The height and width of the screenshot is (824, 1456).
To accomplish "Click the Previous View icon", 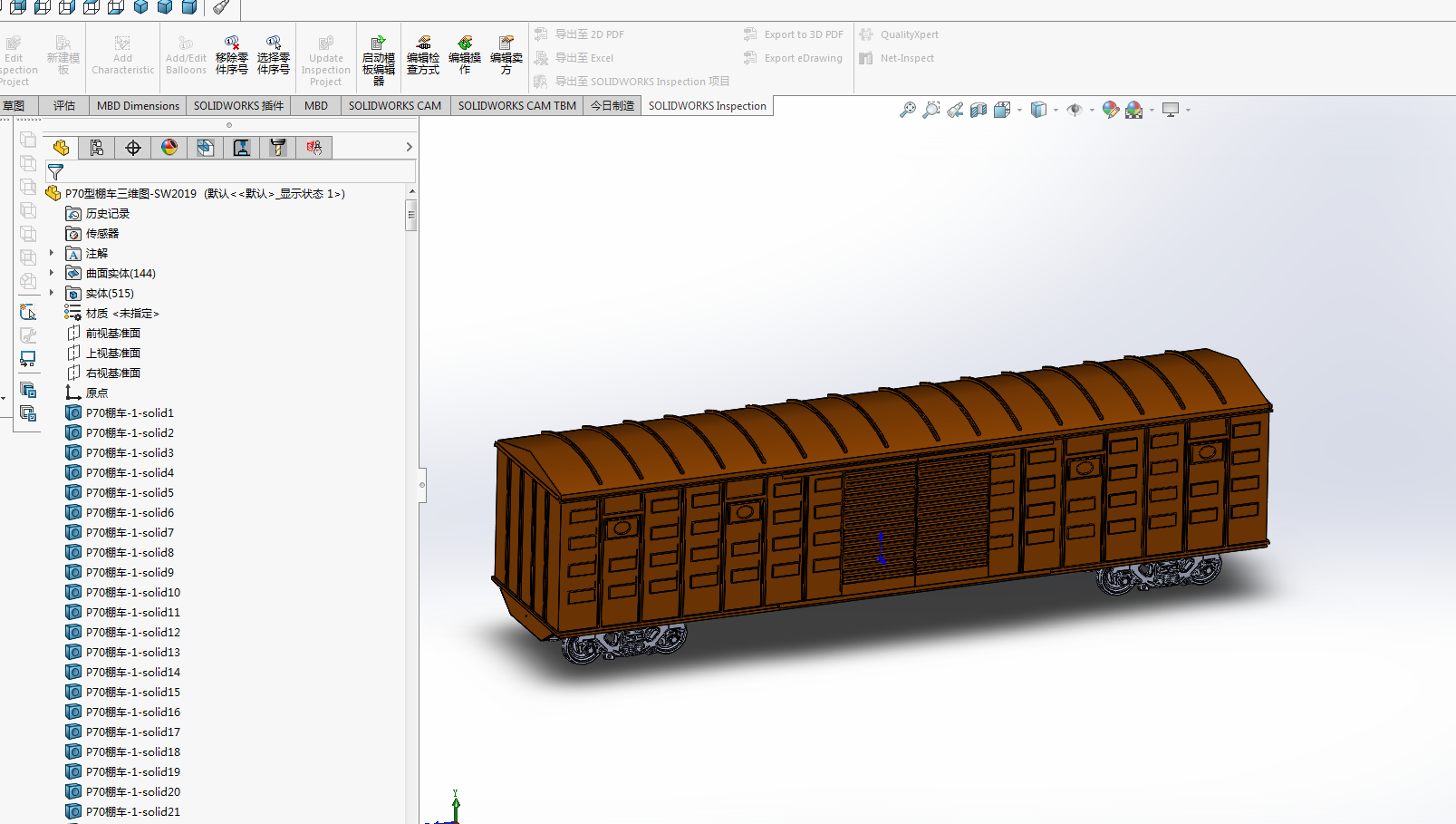I will [x=955, y=110].
